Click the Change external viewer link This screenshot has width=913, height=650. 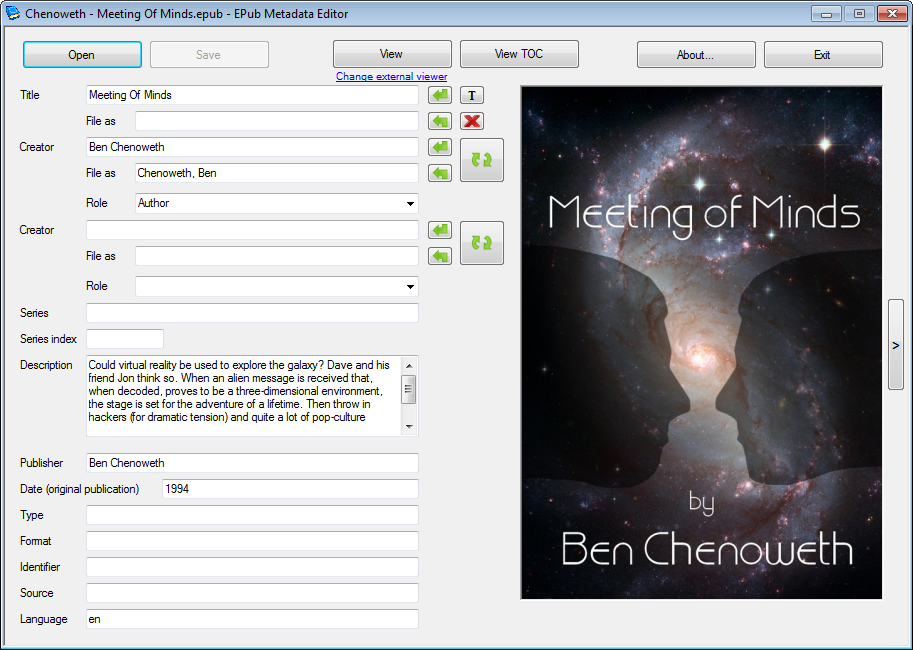391,77
